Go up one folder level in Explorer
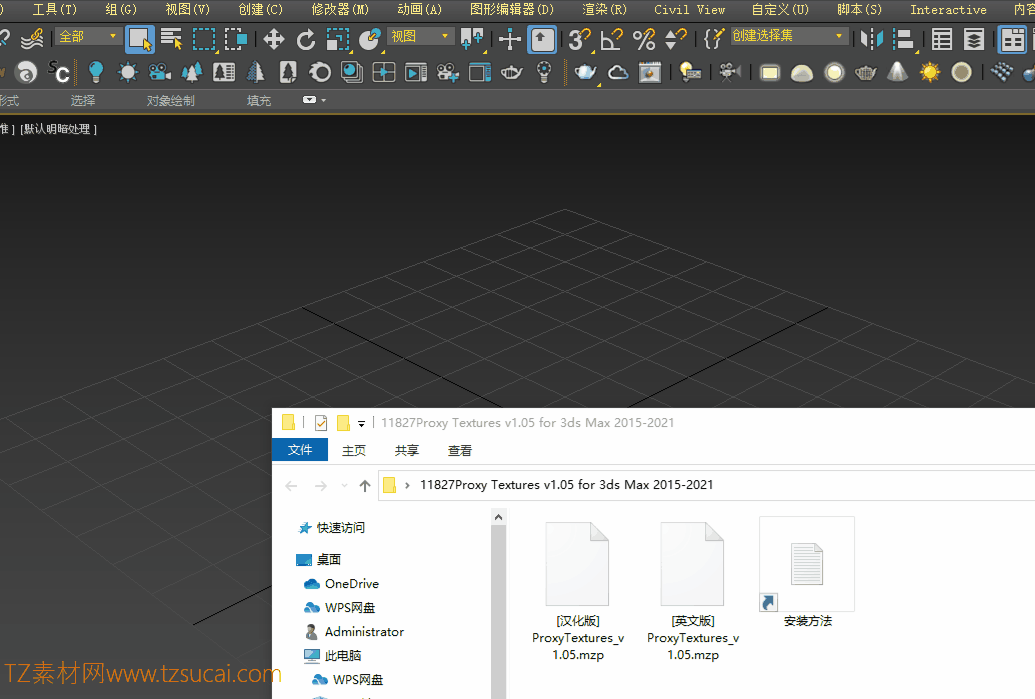The width and height of the screenshot is (1035, 699). 365,486
